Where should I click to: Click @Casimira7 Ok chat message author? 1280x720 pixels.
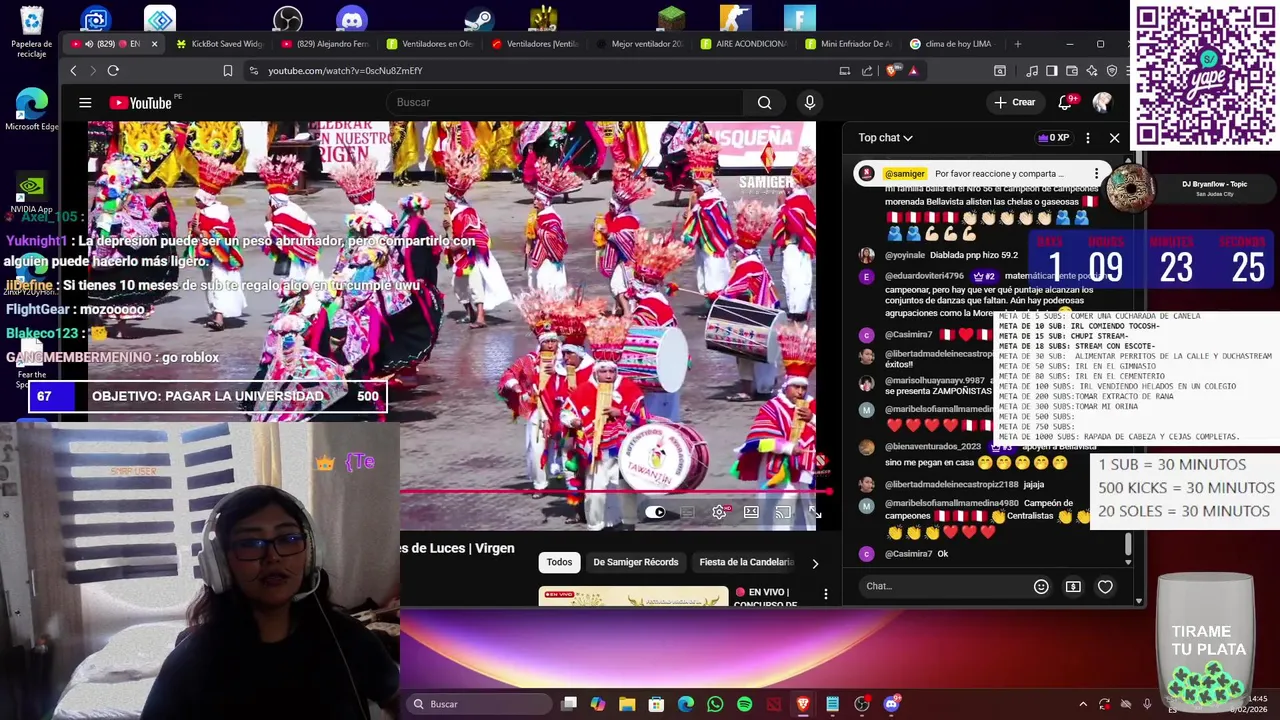pyautogui.click(x=908, y=554)
